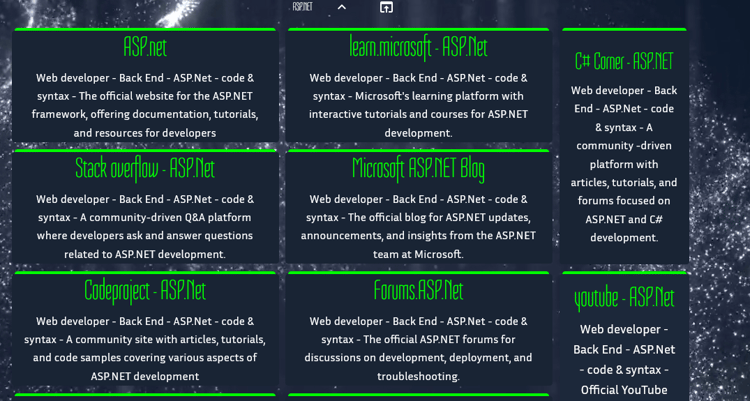Image resolution: width=750 pixels, height=401 pixels.
Task: Open the Forums.ASP.Net card title
Action: click(x=419, y=290)
